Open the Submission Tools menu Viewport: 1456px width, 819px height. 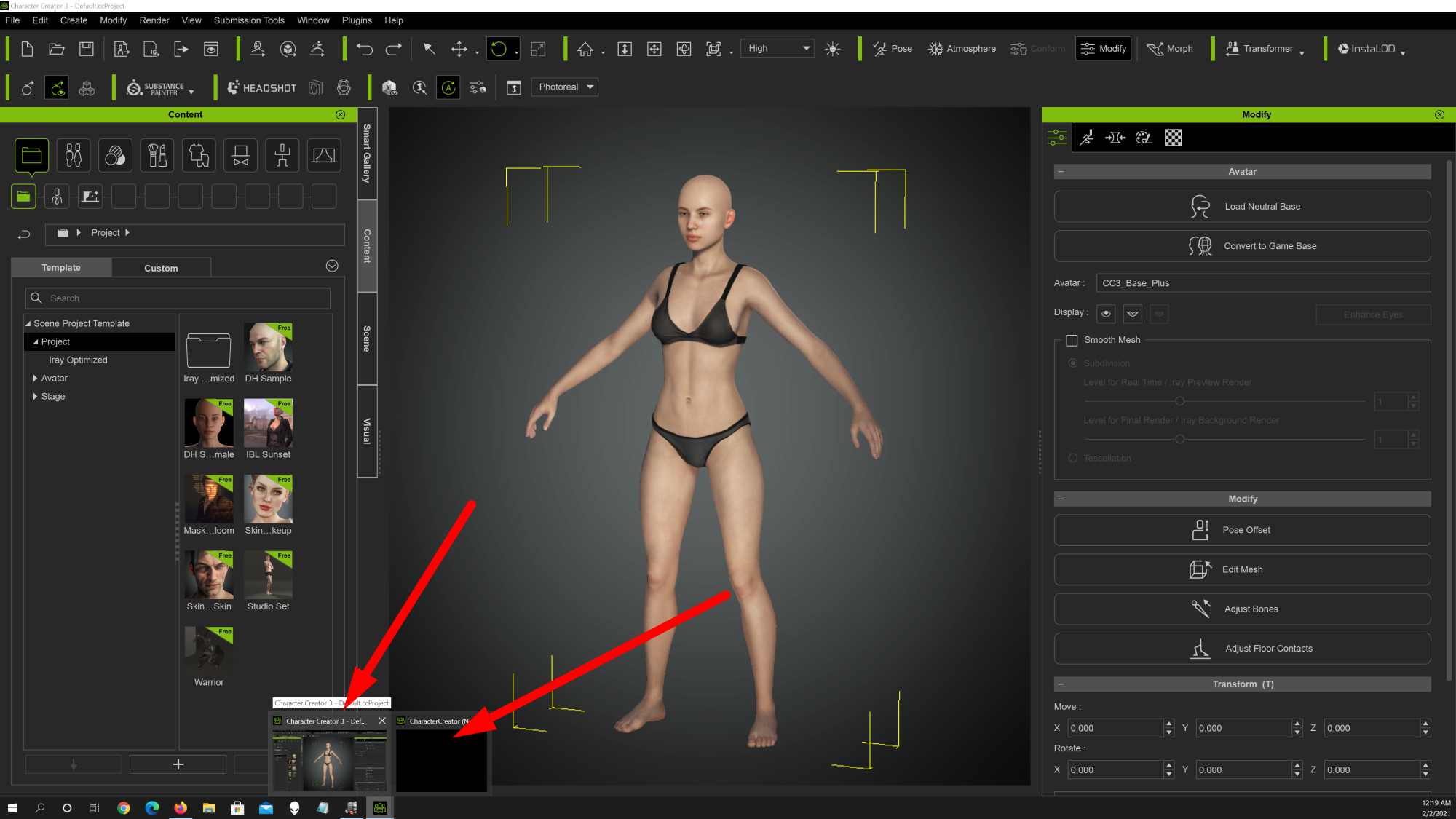click(249, 20)
